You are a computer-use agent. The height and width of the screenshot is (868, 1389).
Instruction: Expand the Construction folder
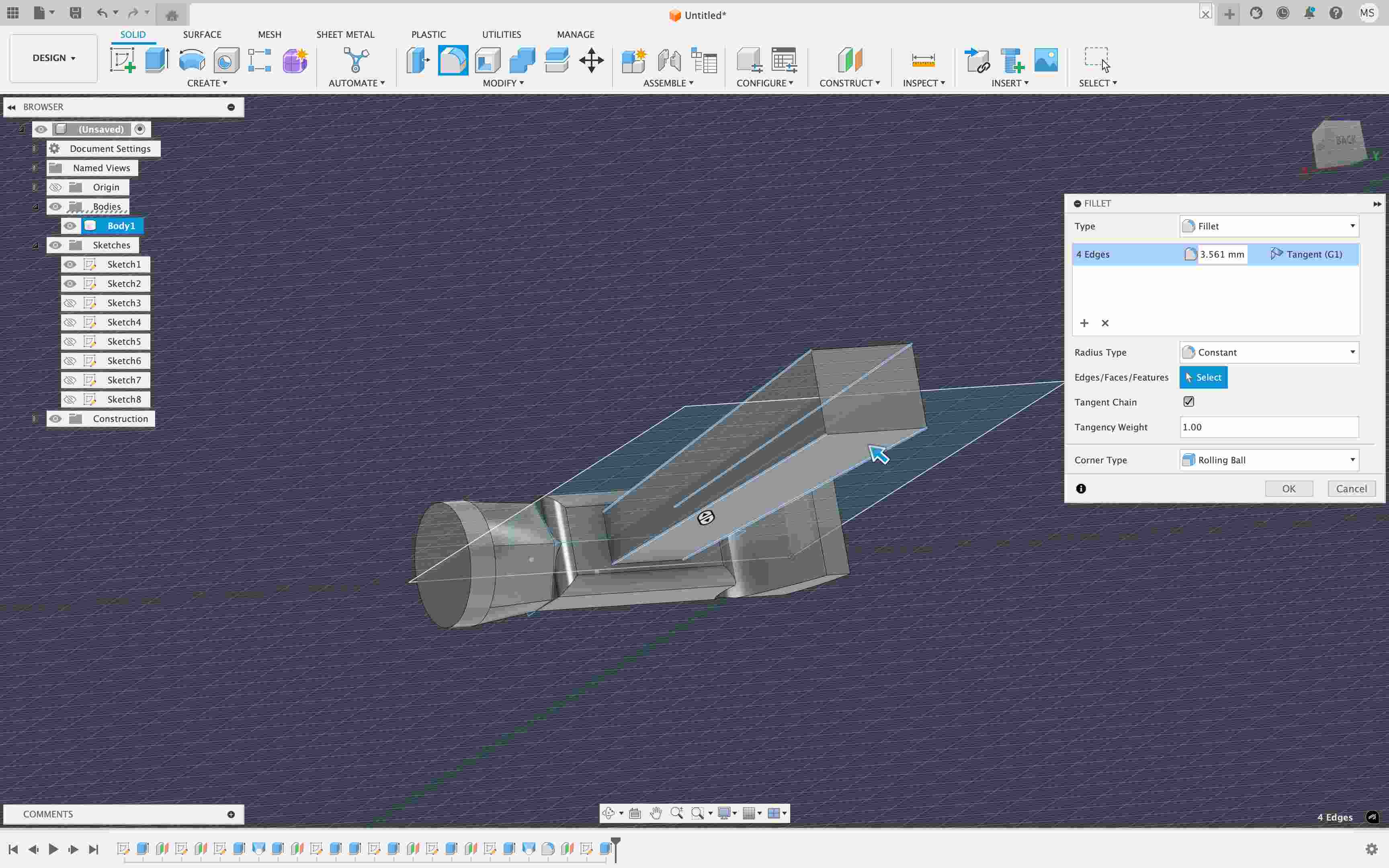(36, 418)
